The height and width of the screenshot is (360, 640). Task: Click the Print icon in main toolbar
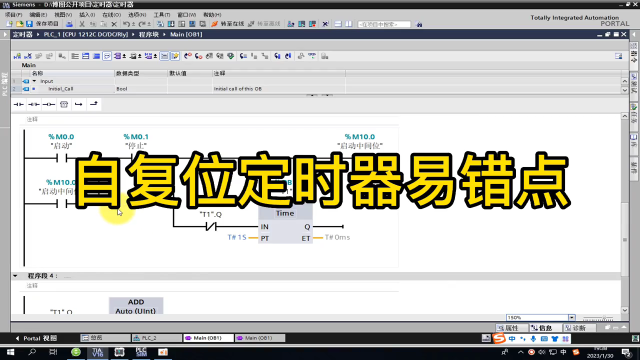point(69,24)
